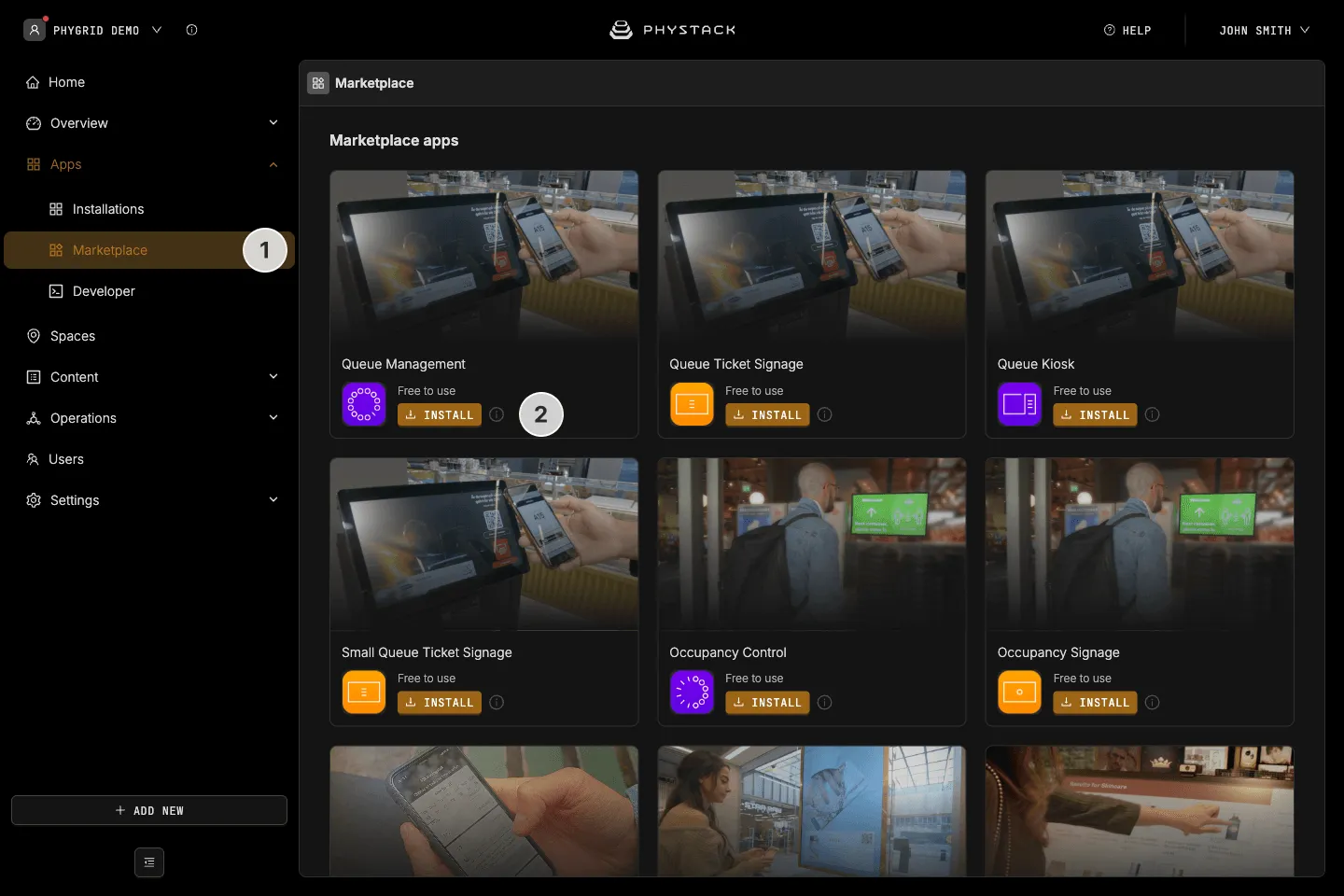1344x896 pixels.
Task: Open the Help link in header
Action: click(x=1127, y=30)
